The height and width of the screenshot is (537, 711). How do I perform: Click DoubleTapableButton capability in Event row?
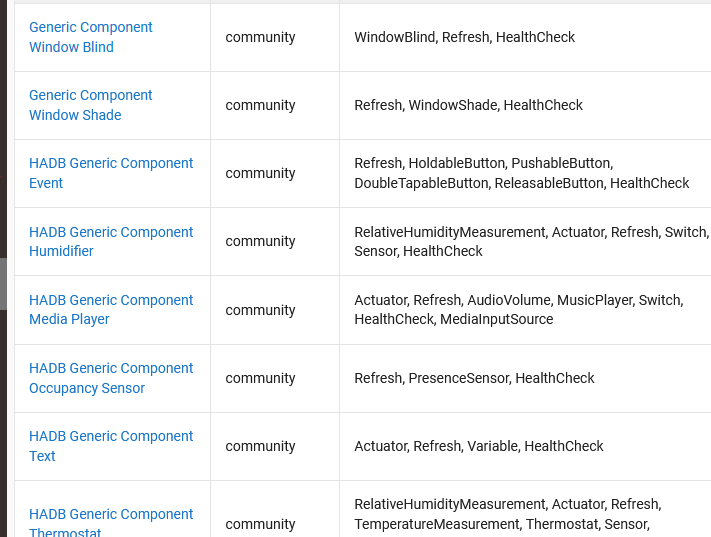[422, 183]
